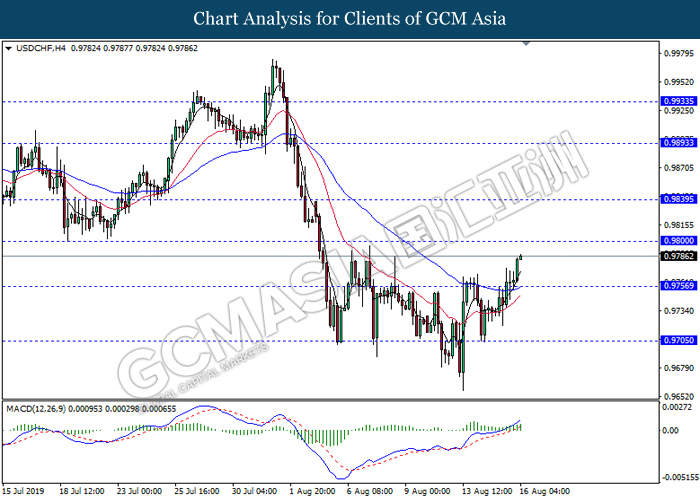Click the MACD scale -0.005155 value
This screenshot has width=700, height=500.
[681, 478]
